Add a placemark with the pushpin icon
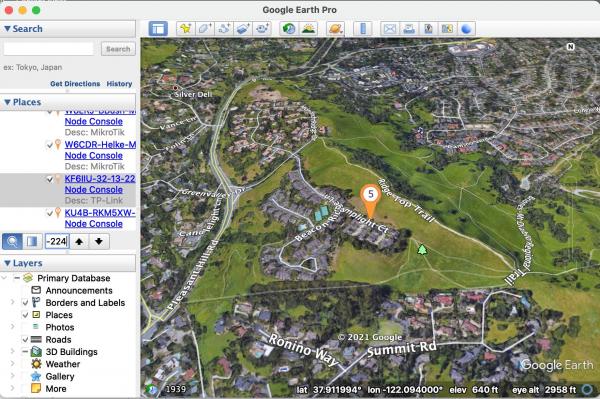The image size is (600, 399). pos(186,29)
